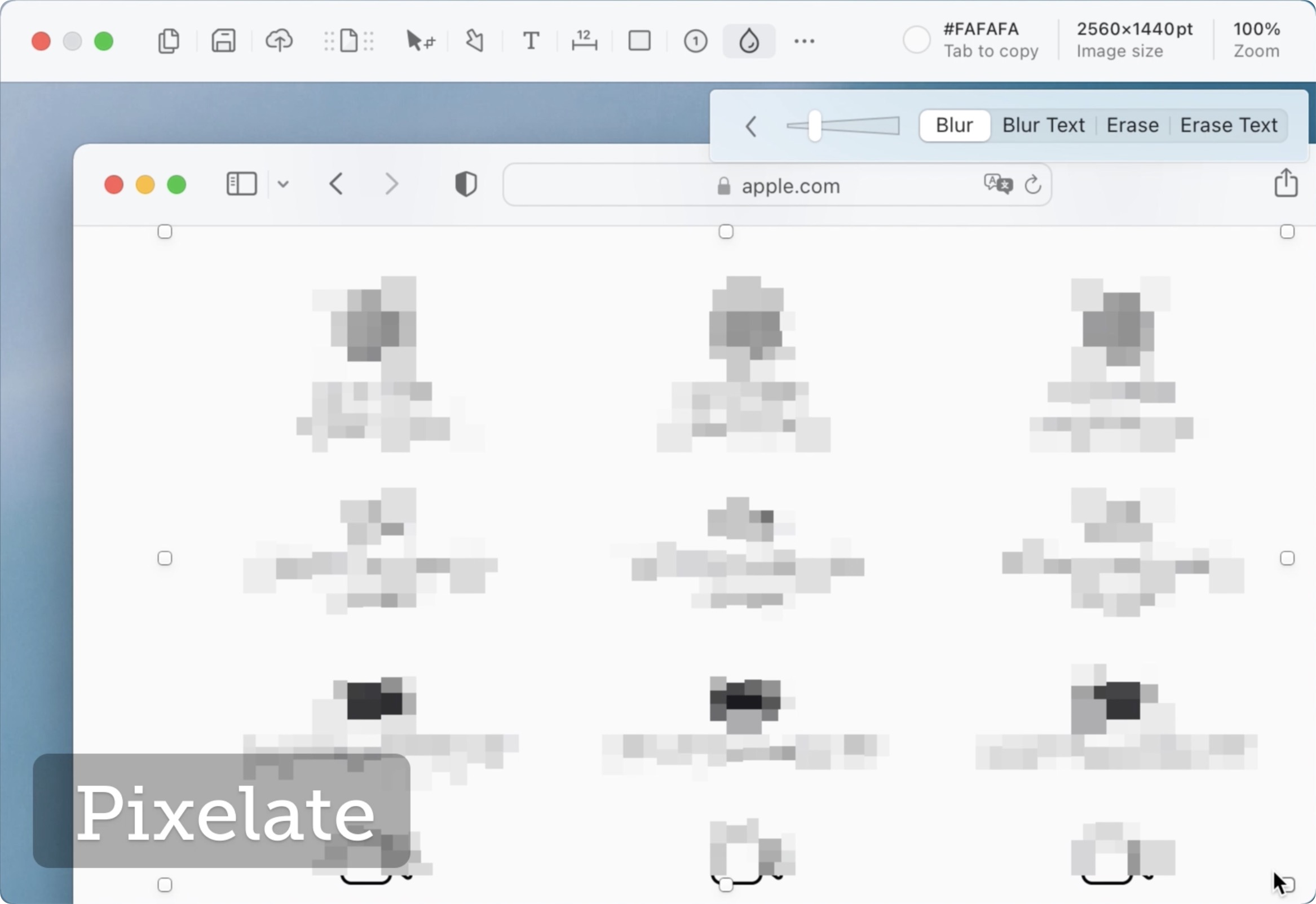Viewport: 1316px width, 904px height.
Task: Toggle the blur droplet tool
Action: coord(749,41)
